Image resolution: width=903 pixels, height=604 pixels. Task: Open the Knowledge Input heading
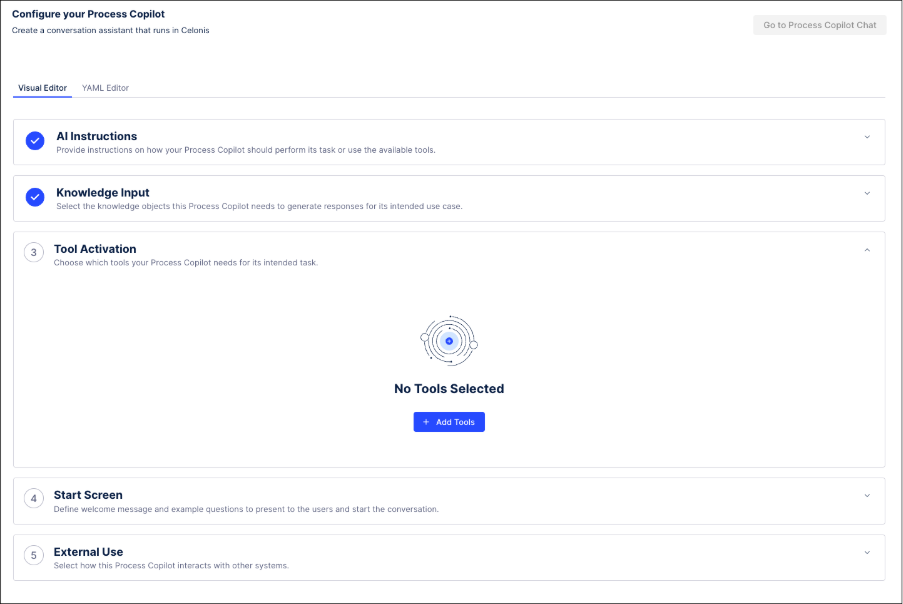click(x=103, y=193)
